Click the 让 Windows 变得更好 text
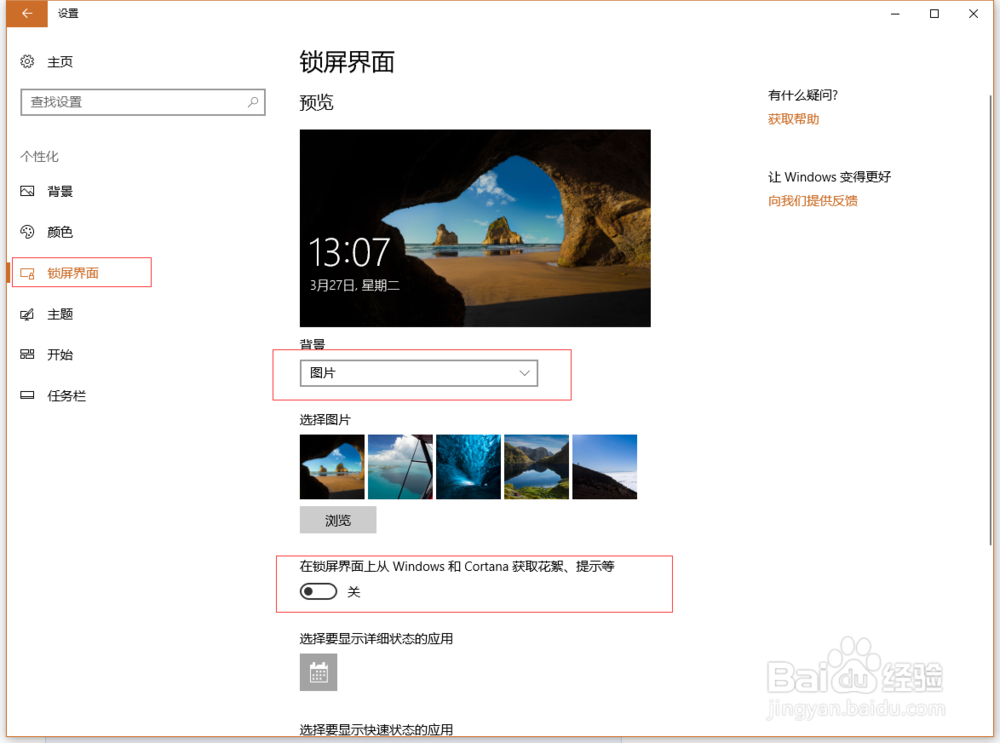1000x743 pixels. click(829, 177)
